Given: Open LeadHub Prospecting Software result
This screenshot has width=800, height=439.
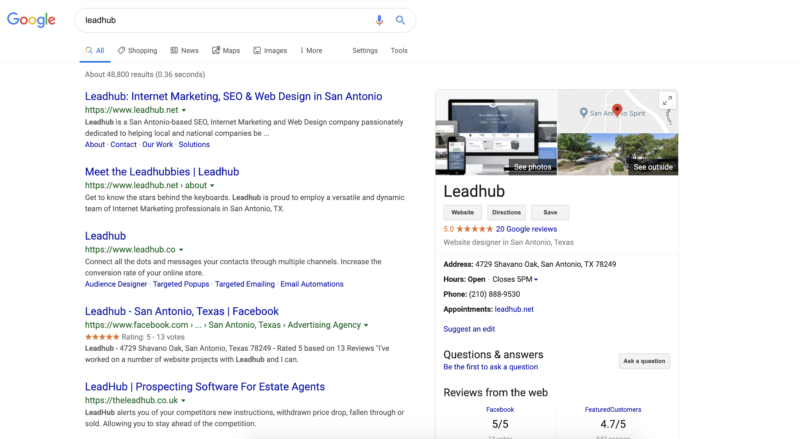Looking at the screenshot, I should click(205, 387).
